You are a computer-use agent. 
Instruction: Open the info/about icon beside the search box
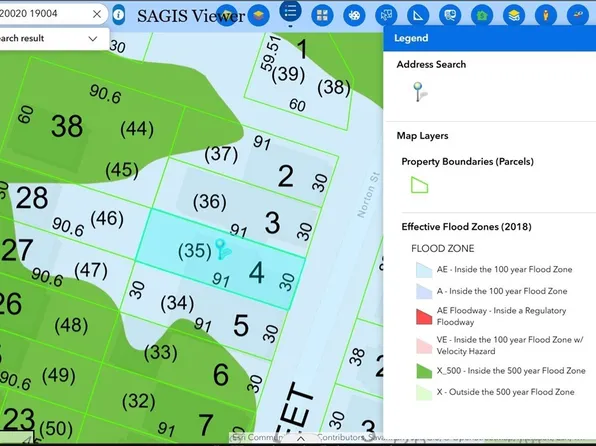click(x=119, y=15)
